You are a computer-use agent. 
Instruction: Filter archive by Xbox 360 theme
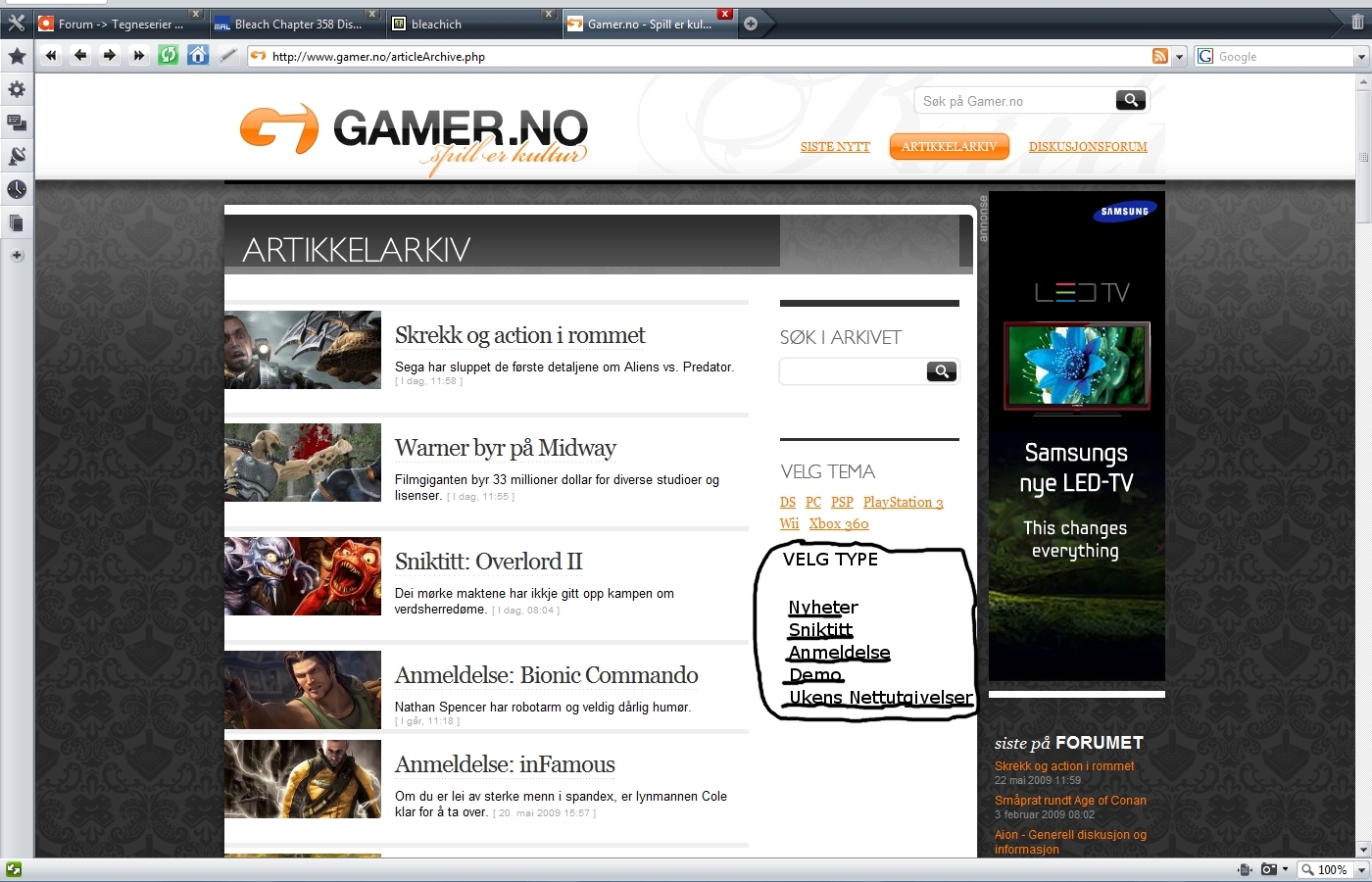[839, 523]
